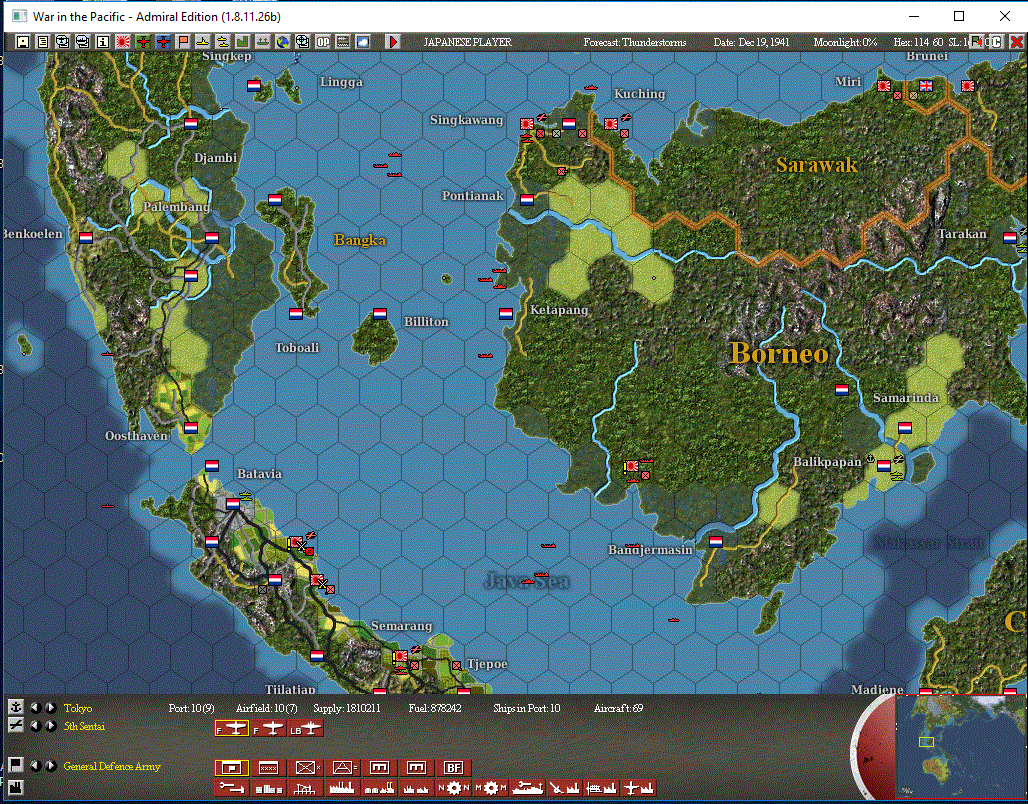Click the OP operations toolbar icon
The height and width of the screenshot is (804, 1028).
323,42
